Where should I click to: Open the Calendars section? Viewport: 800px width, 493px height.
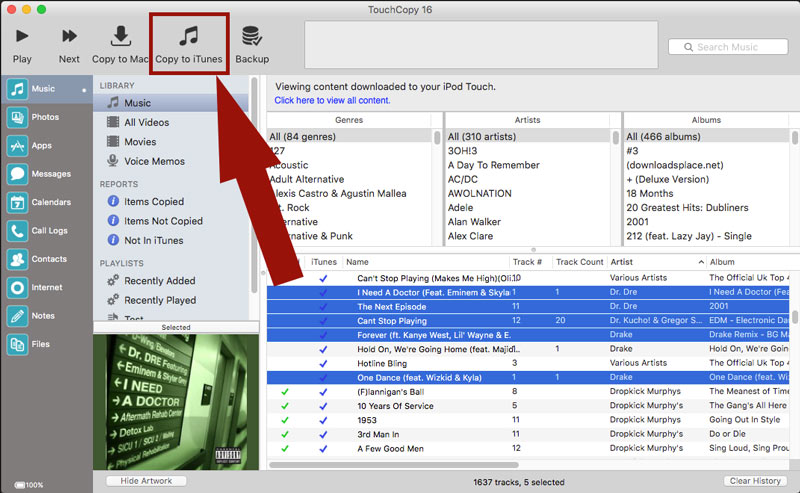pos(46,203)
